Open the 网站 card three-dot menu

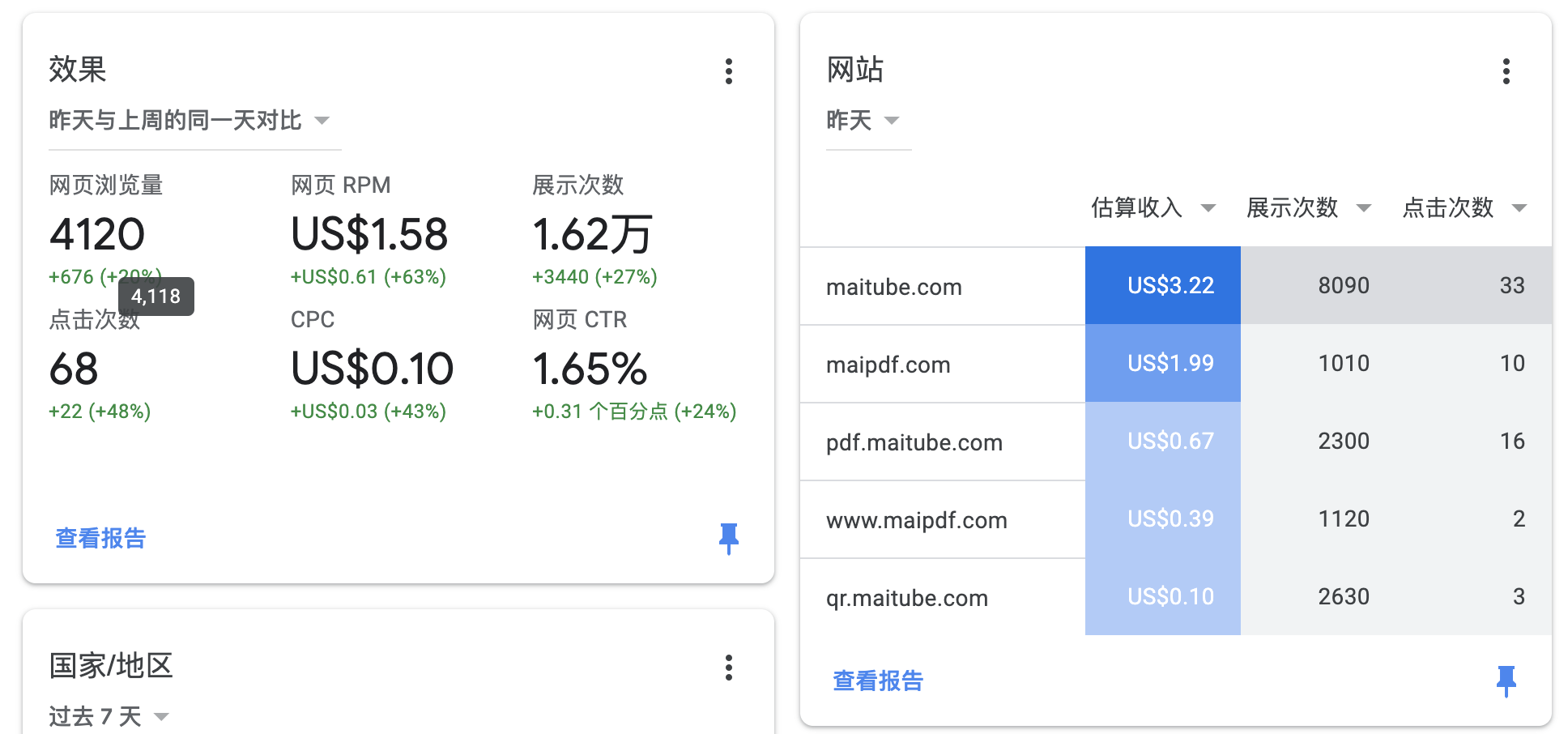pos(1506,71)
